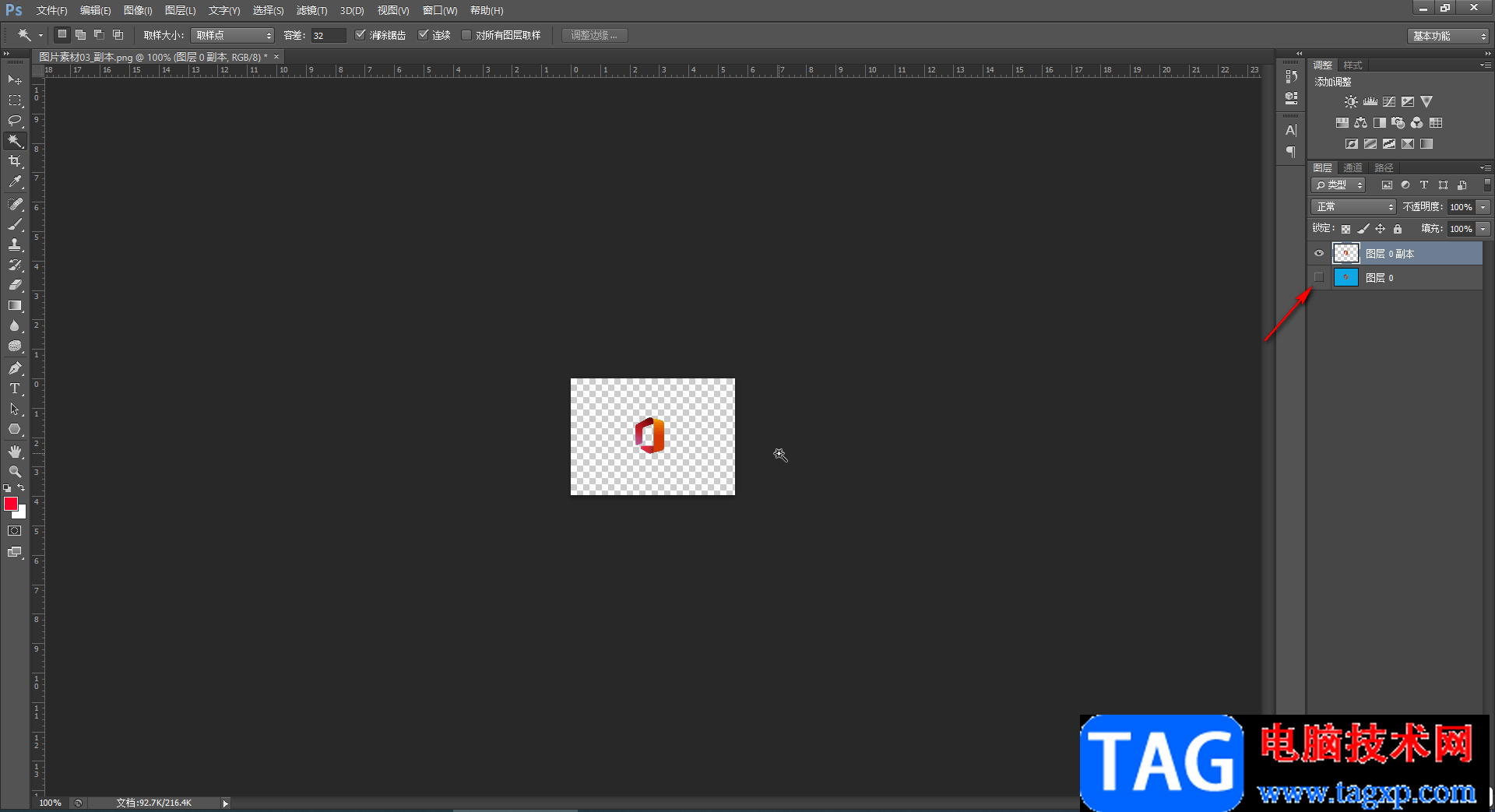
Task: Toggle the 连续 contiguous checkbox
Action: (424, 35)
